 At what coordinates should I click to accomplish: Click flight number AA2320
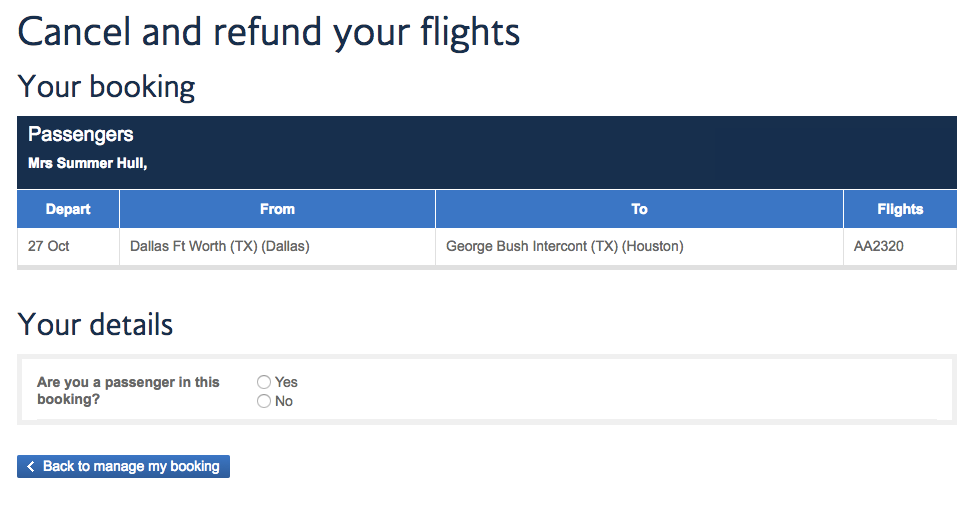879,246
